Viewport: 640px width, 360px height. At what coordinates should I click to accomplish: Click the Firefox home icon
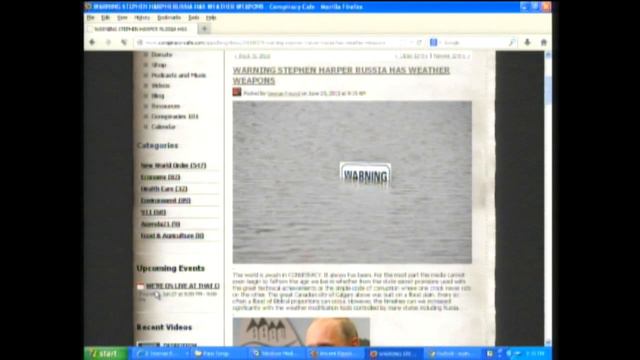click(x=544, y=42)
